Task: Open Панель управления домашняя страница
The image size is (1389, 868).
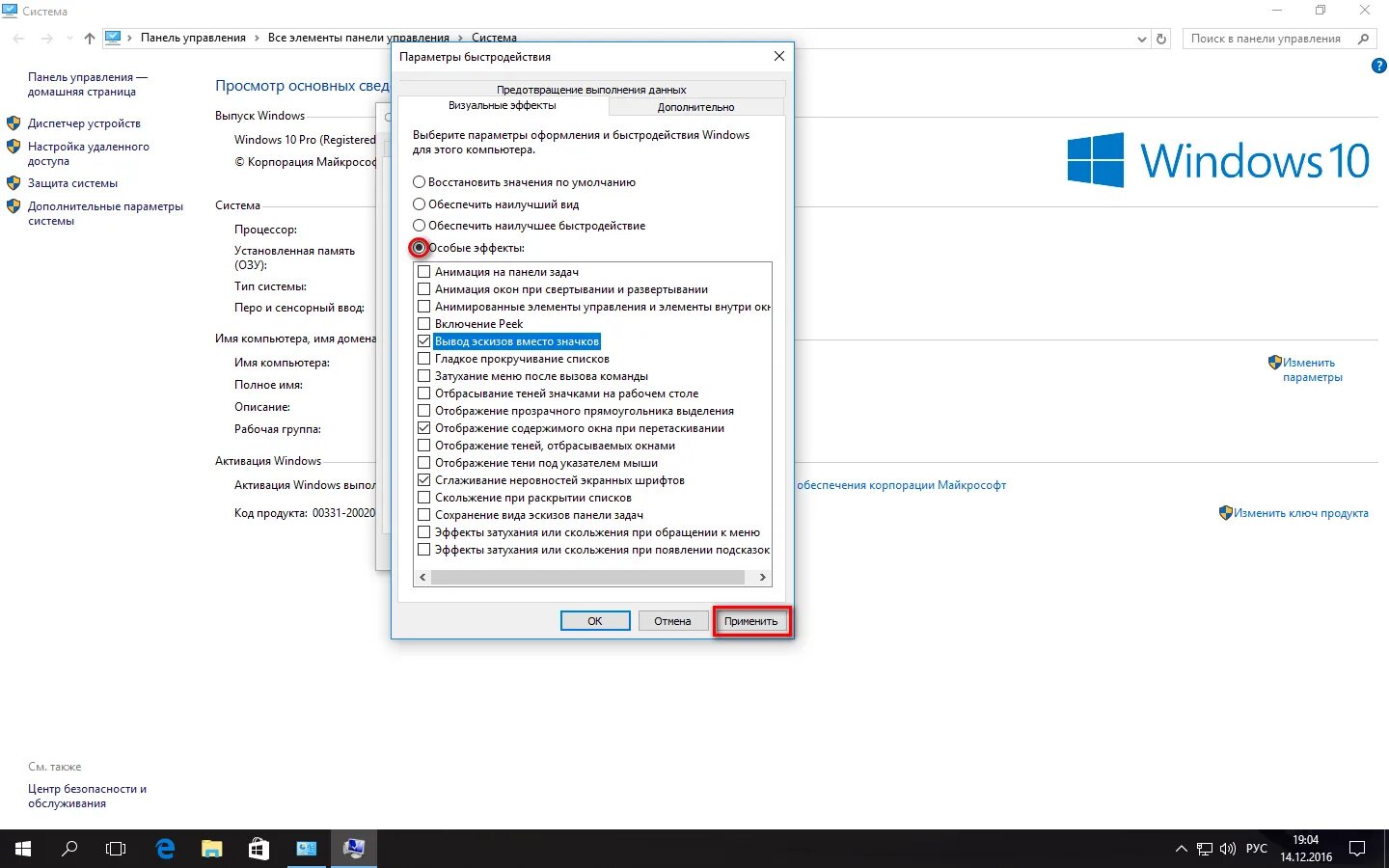Action: [x=88, y=84]
